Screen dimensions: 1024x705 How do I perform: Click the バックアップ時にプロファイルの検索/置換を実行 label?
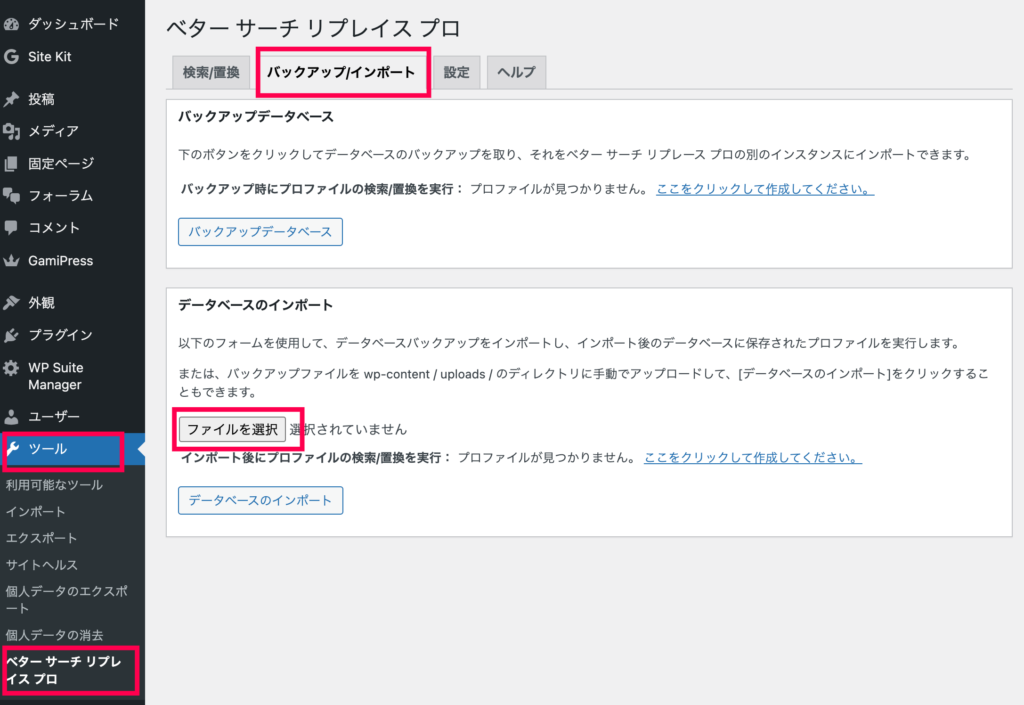pyautogui.click(x=321, y=189)
